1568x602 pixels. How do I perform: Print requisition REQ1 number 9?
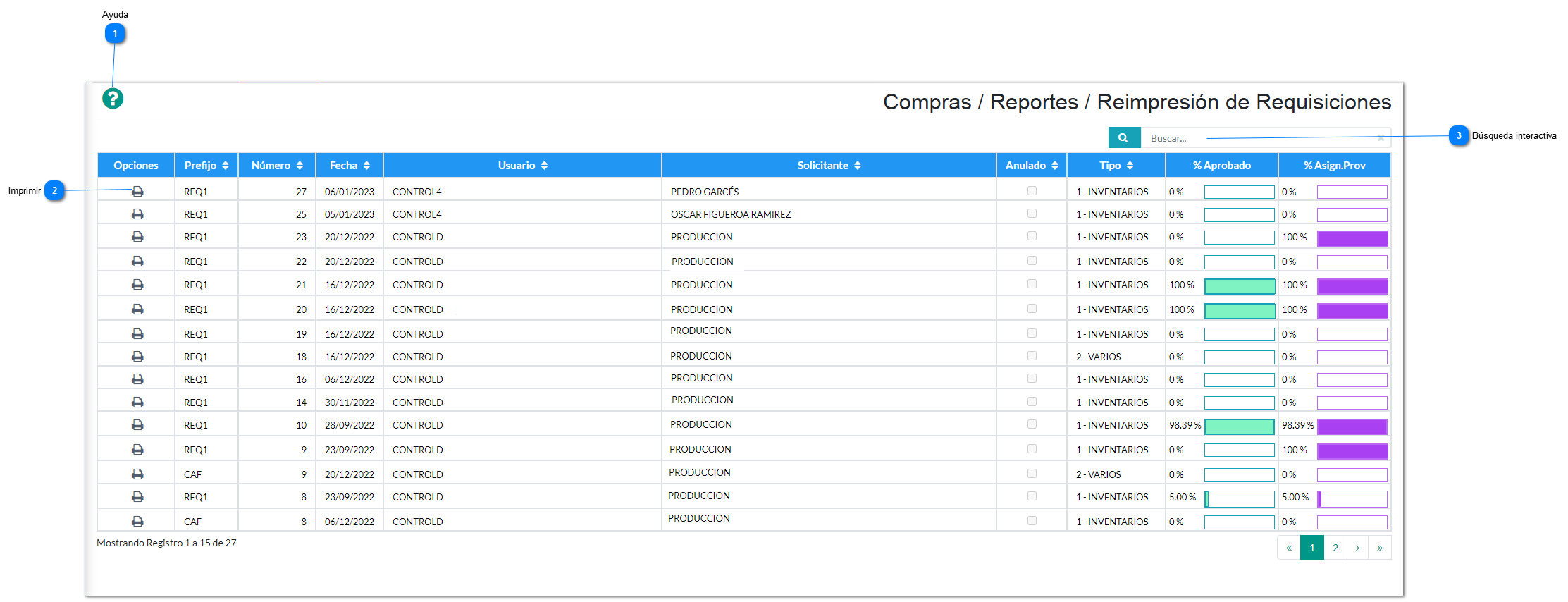point(137,450)
